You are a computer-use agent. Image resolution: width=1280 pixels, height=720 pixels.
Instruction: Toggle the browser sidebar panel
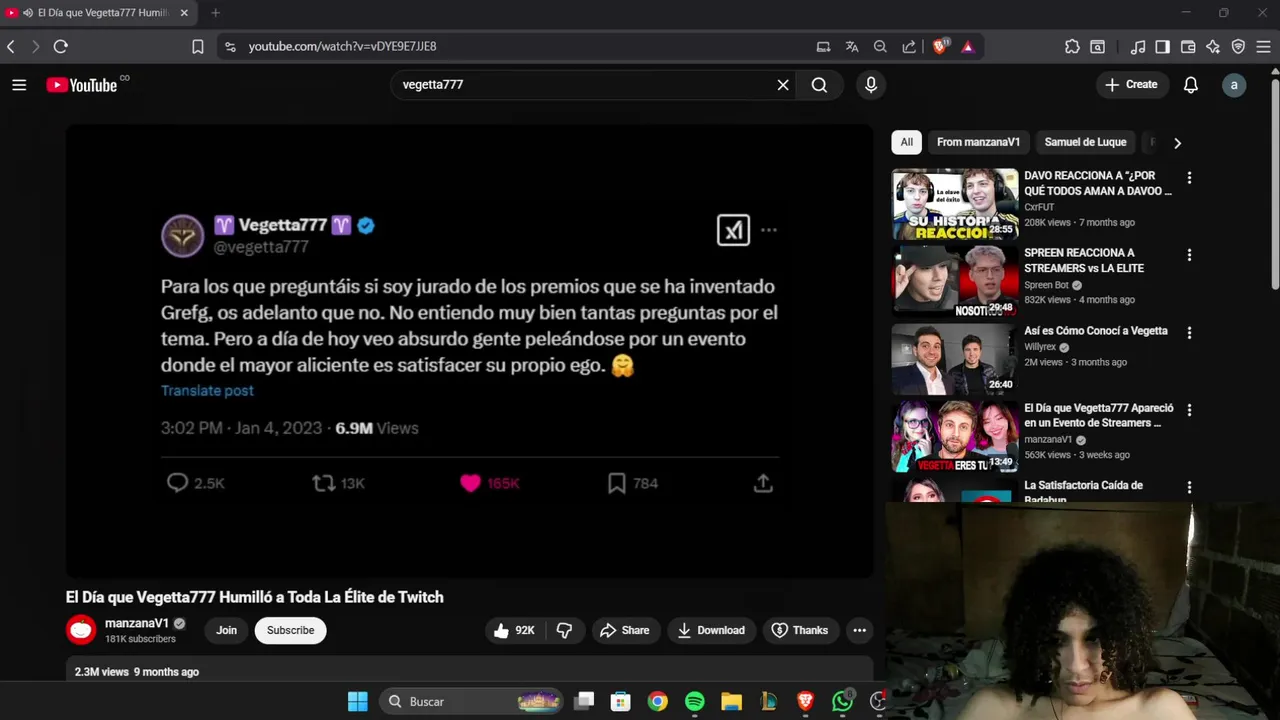tap(1162, 46)
